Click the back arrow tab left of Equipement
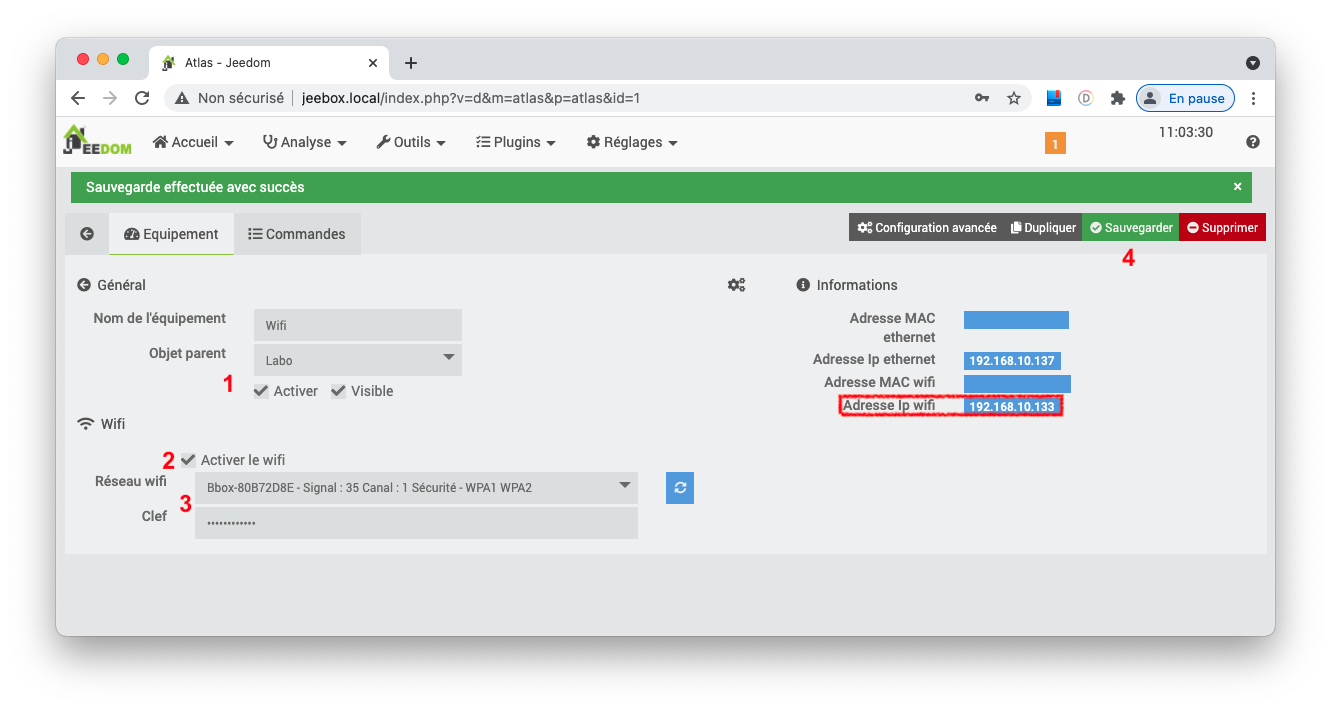 87,233
